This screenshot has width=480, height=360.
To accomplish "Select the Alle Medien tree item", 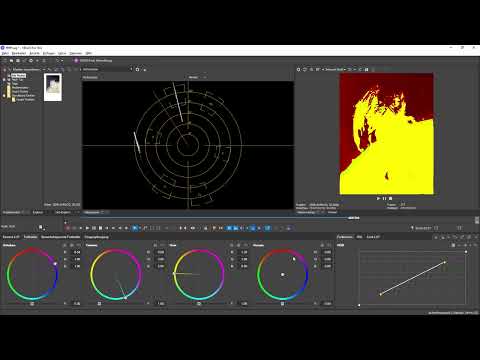I will (x=19, y=76).
